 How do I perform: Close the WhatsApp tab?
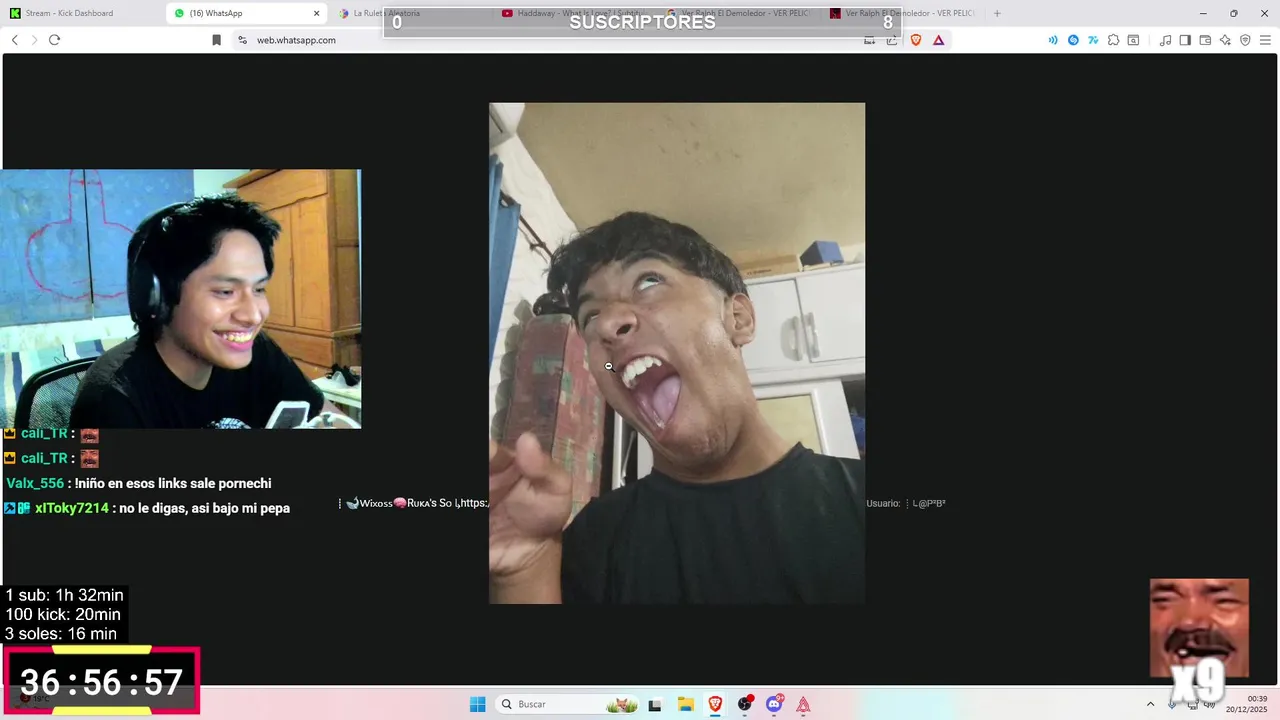coord(317,13)
